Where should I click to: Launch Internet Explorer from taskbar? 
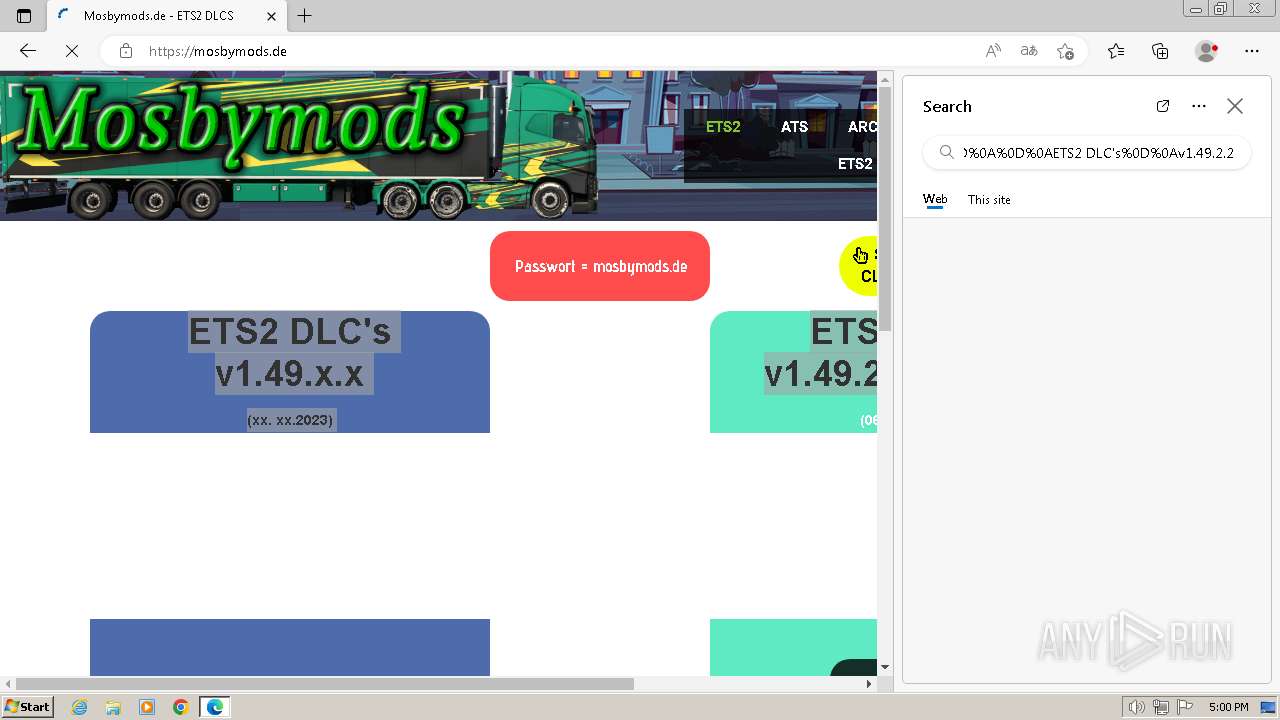(79, 707)
